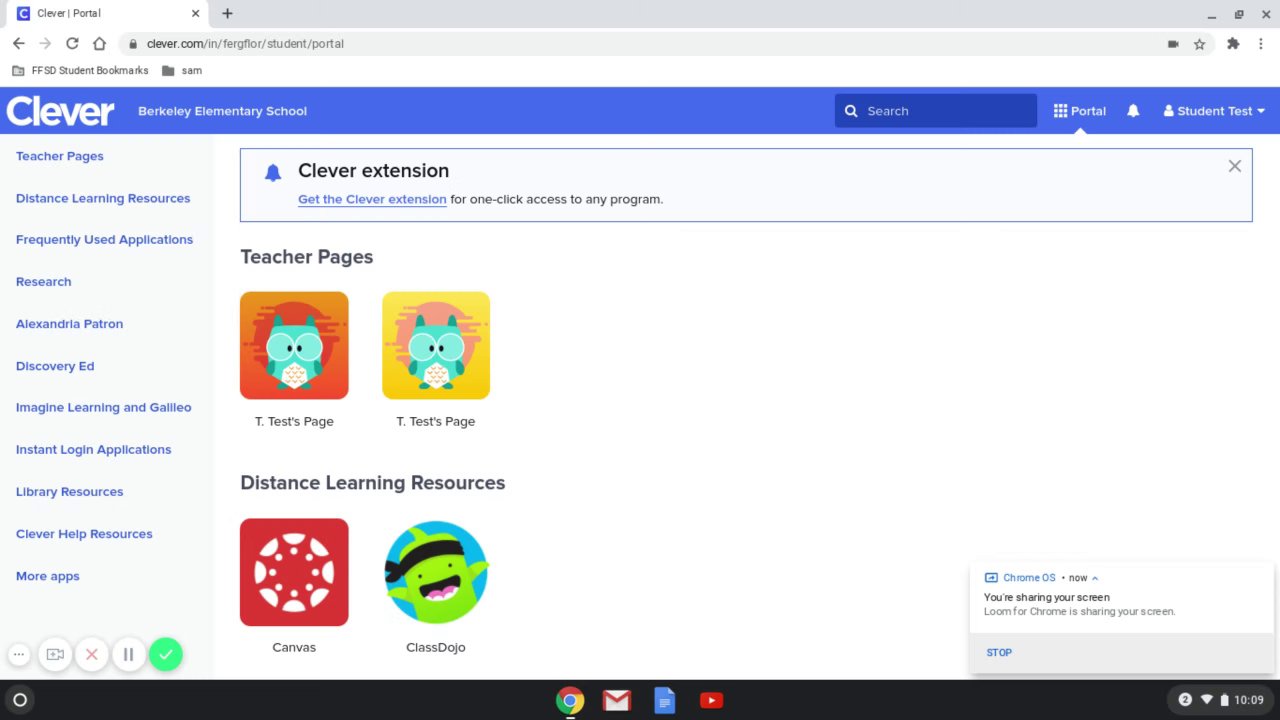This screenshot has width=1280, height=720.
Task: Select Discovery Ed in sidebar
Action: tap(55, 366)
